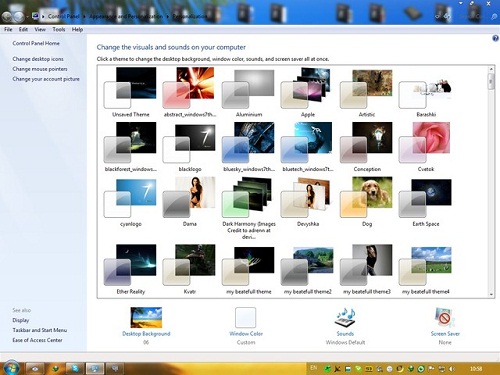The height and width of the screenshot is (375, 500).
Task: Choose the bluesky_windows7 theme
Action: click(248, 143)
